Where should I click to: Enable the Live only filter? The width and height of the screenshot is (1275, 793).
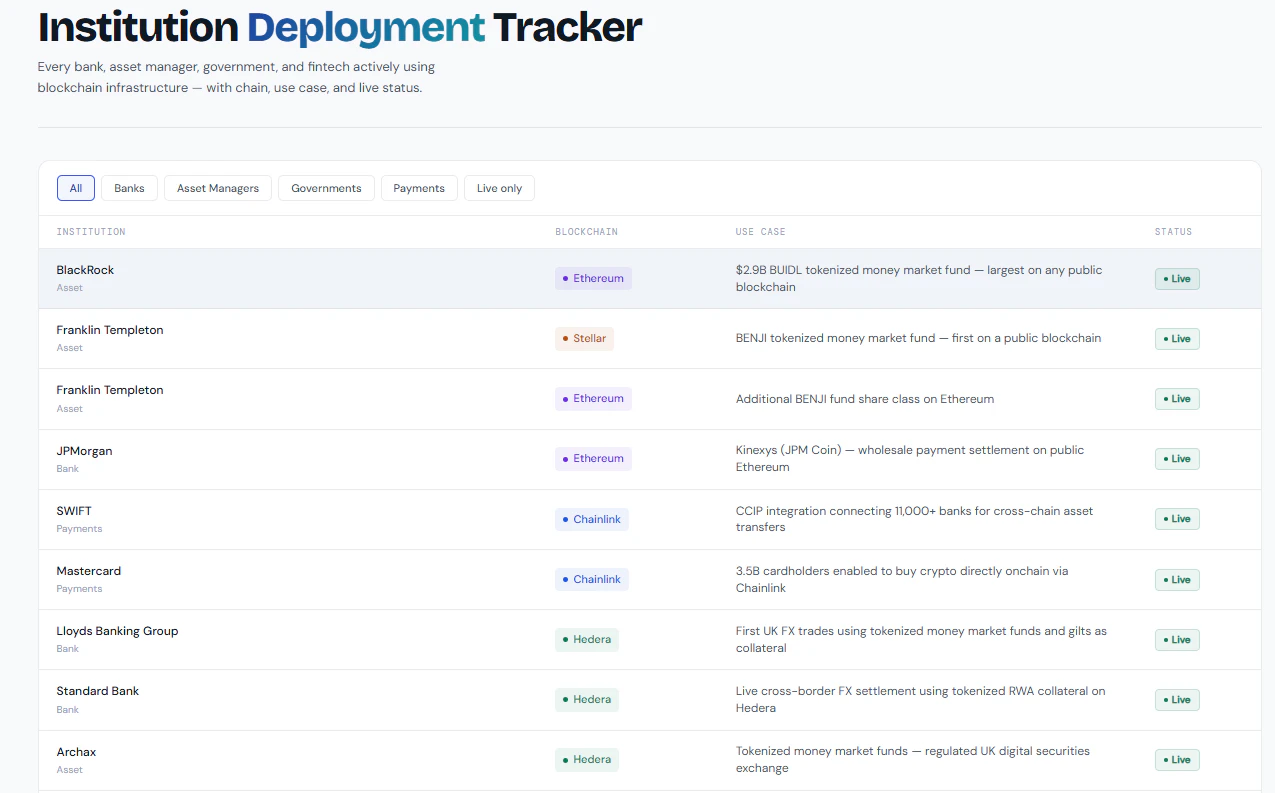(499, 187)
